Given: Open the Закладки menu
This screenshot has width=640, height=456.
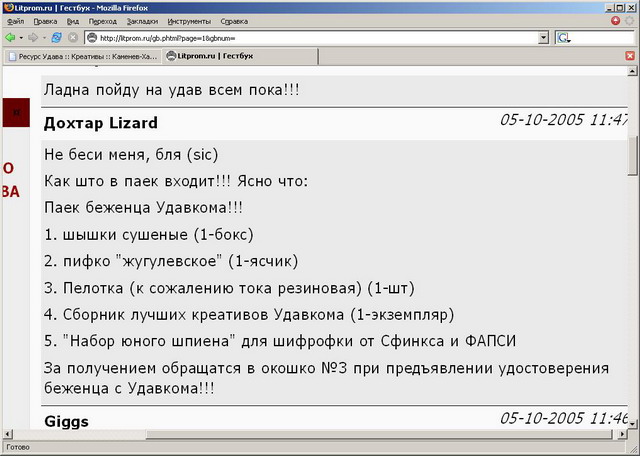Looking at the screenshot, I should point(141,20).
